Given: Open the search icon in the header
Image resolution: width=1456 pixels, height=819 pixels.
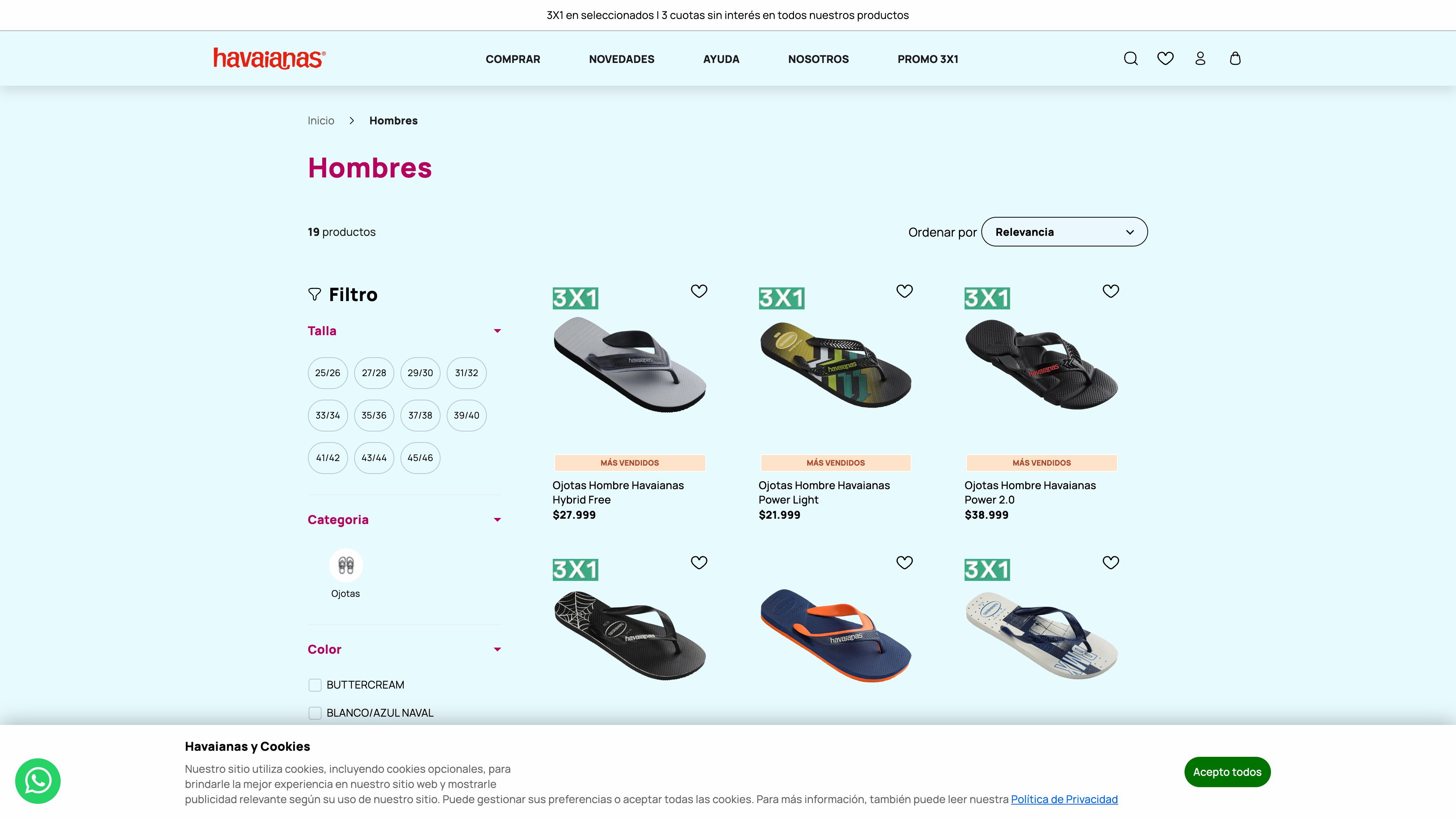Looking at the screenshot, I should click(x=1130, y=58).
